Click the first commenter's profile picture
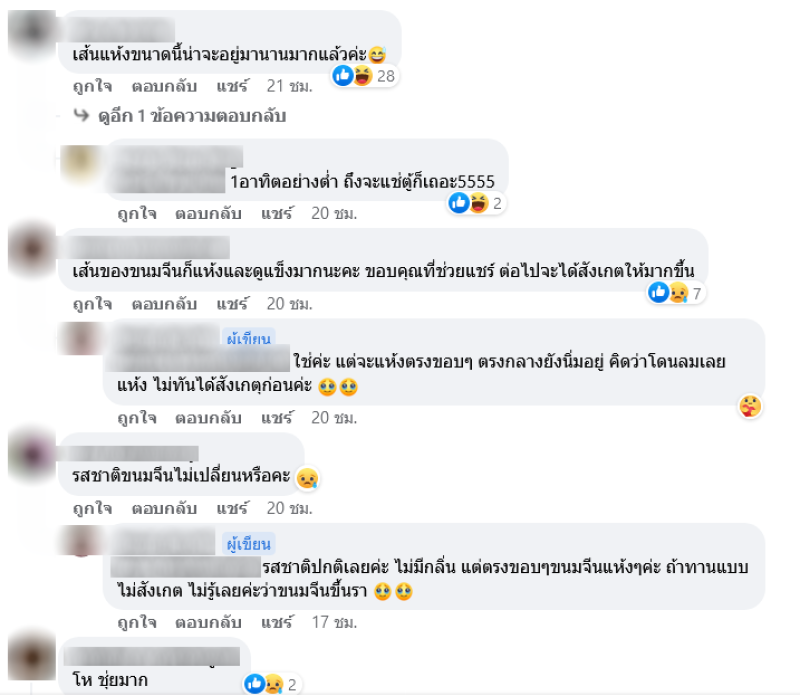The image size is (800, 696). [32, 32]
